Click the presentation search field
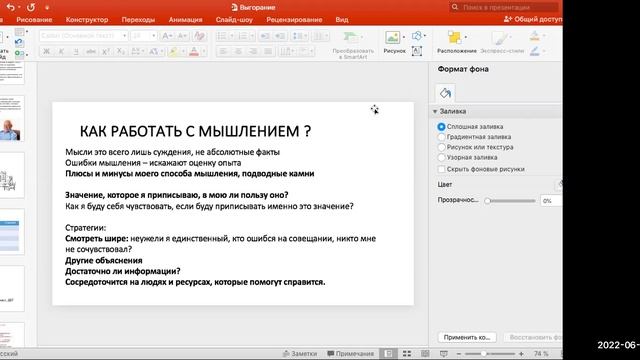The width and height of the screenshot is (640, 360). click(504, 7)
